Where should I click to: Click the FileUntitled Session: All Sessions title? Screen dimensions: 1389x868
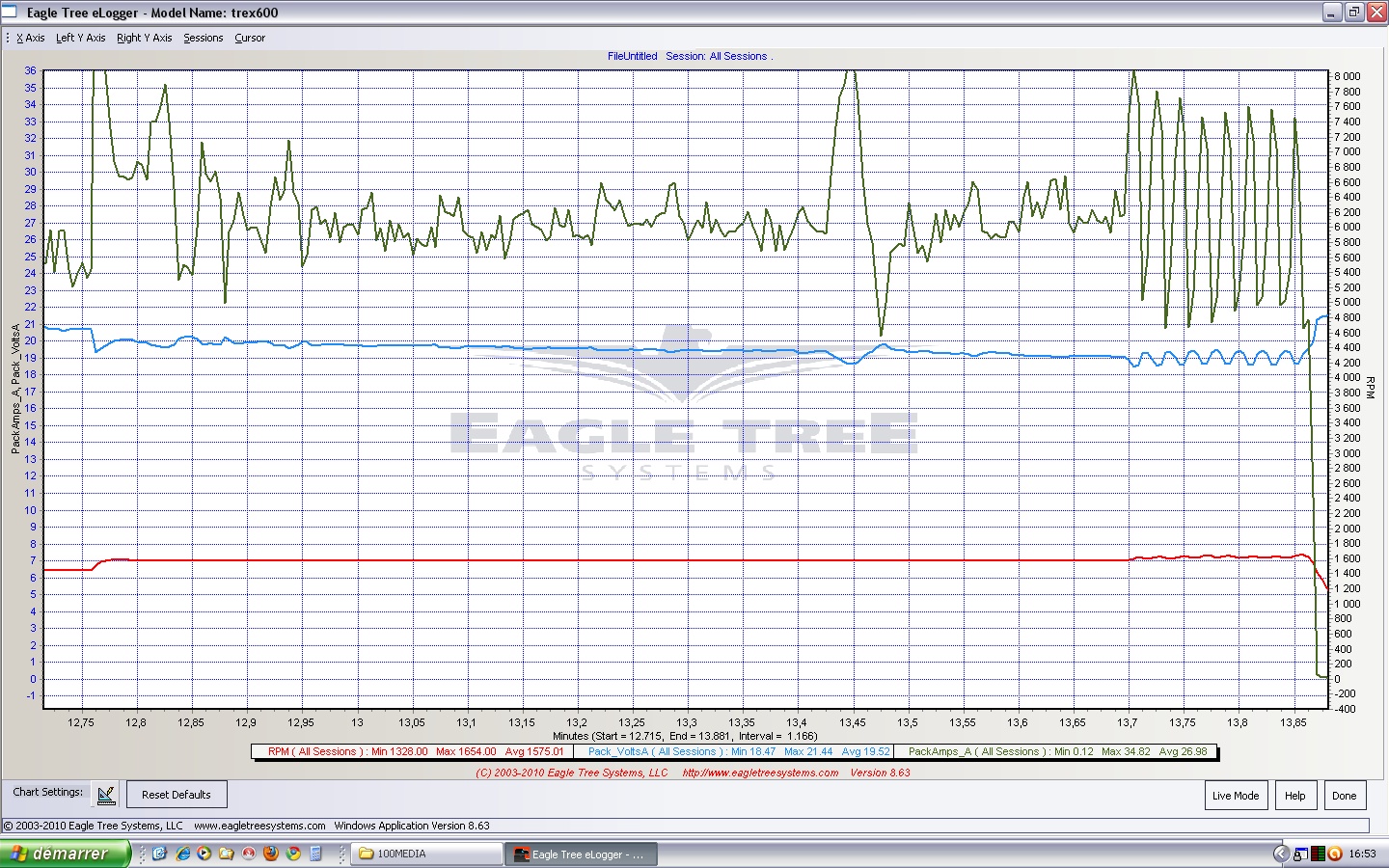tap(690, 56)
